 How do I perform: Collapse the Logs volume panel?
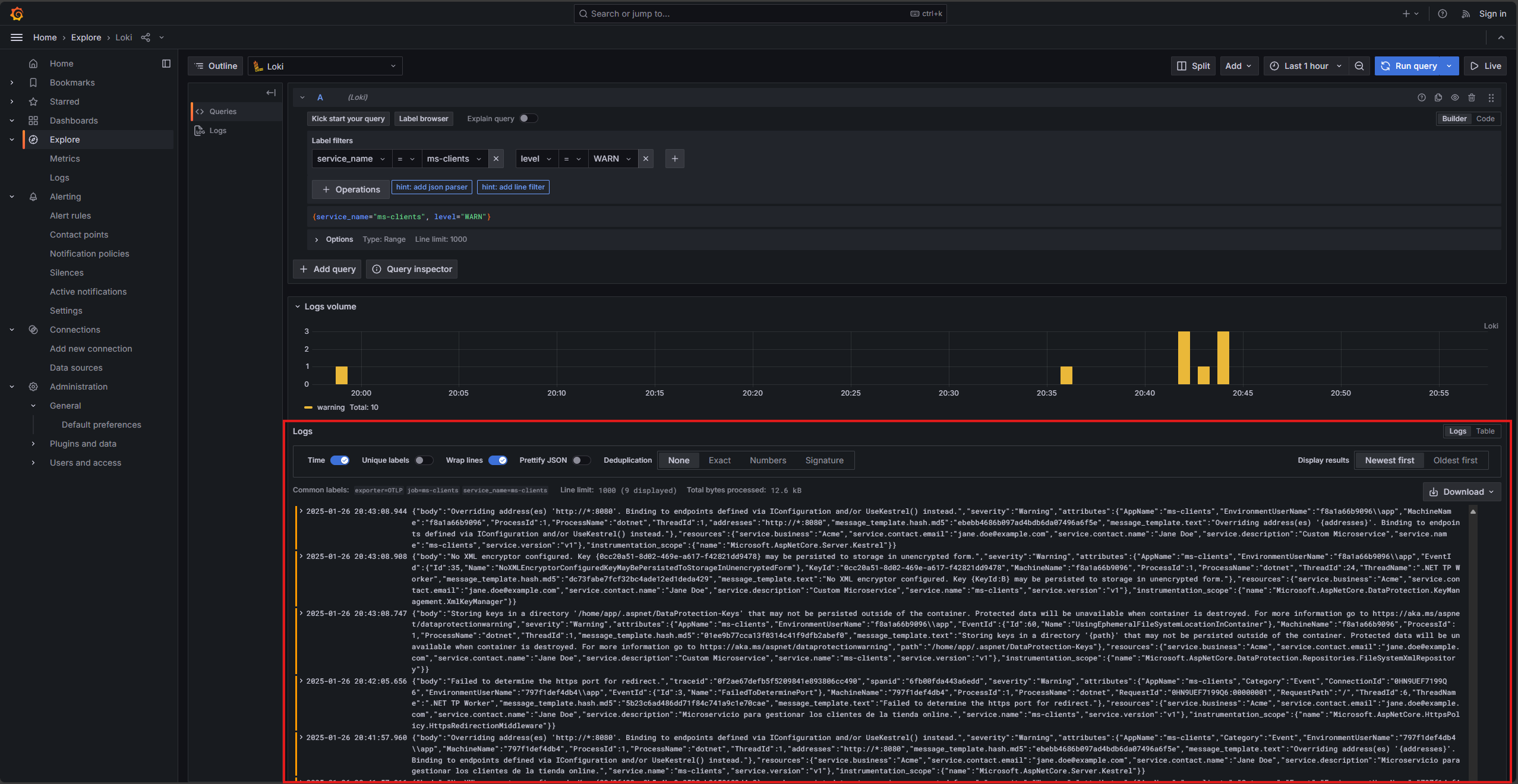click(x=298, y=306)
